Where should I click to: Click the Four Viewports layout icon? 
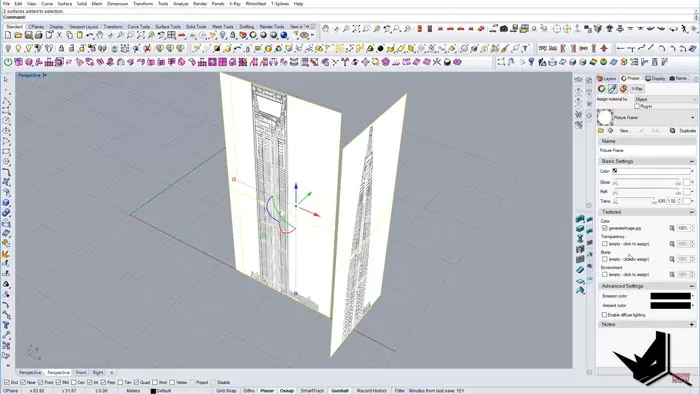(171, 35)
